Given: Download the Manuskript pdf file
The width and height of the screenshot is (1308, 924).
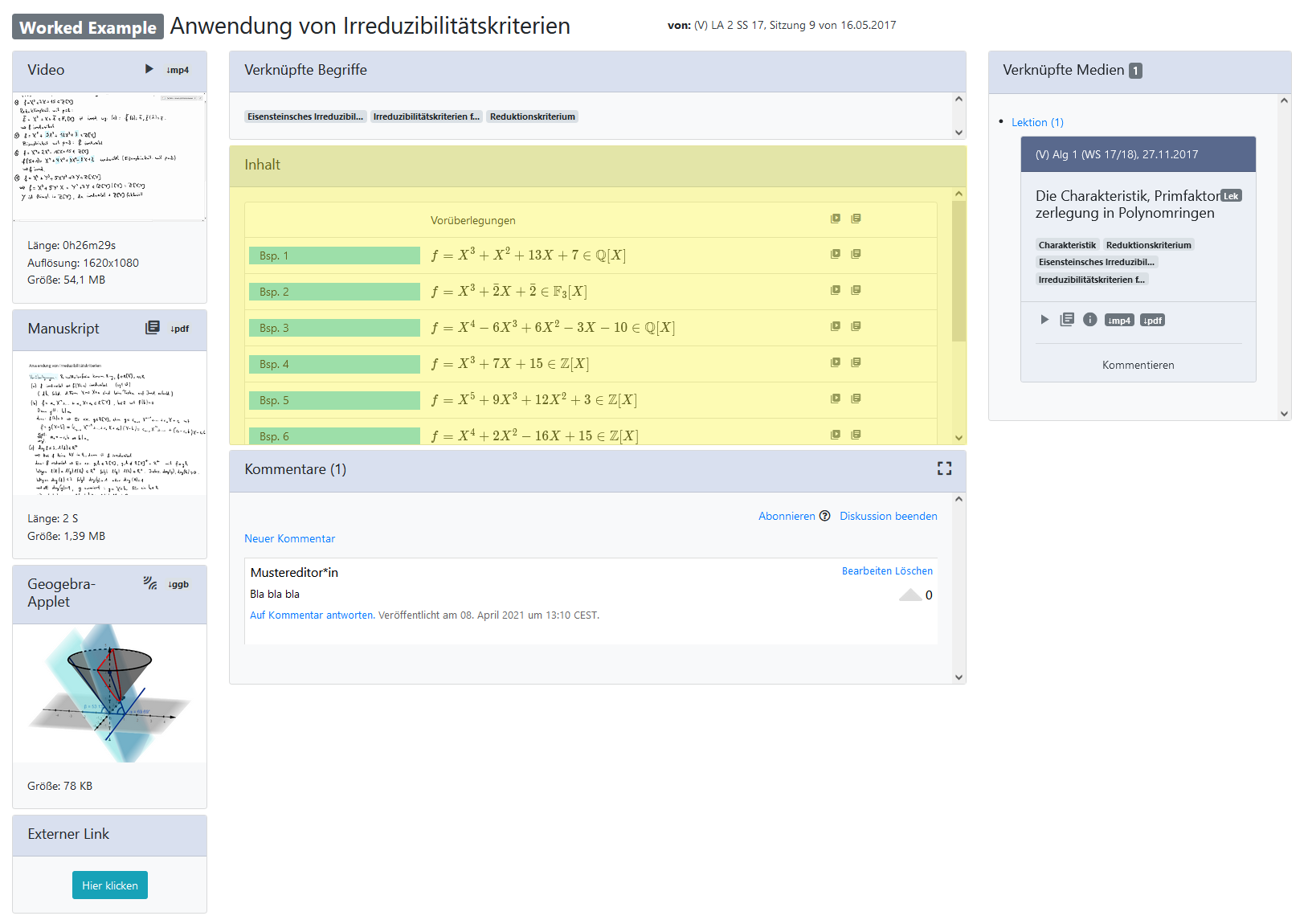Looking at the screenshot, I should 180,329.
